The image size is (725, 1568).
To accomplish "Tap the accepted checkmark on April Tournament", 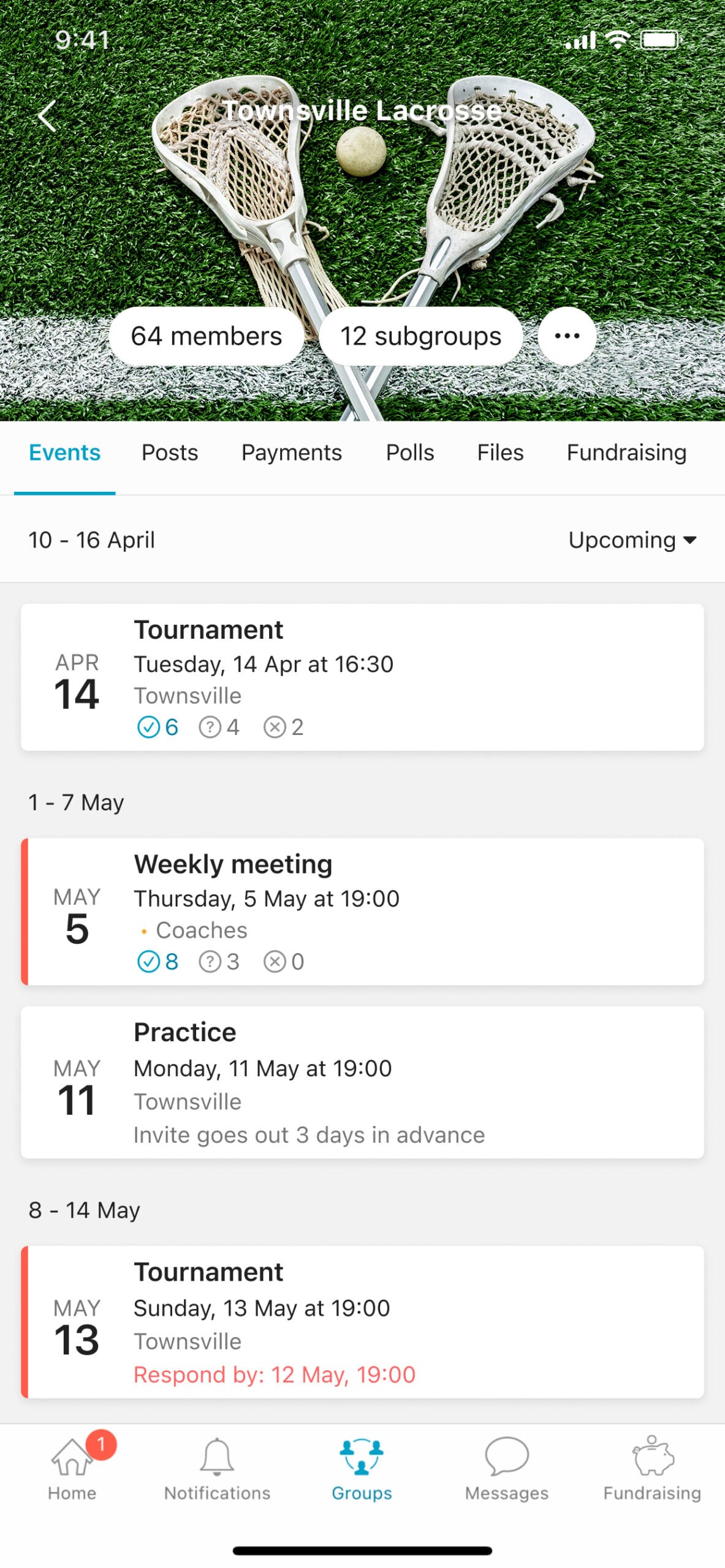I will point(149,727).
